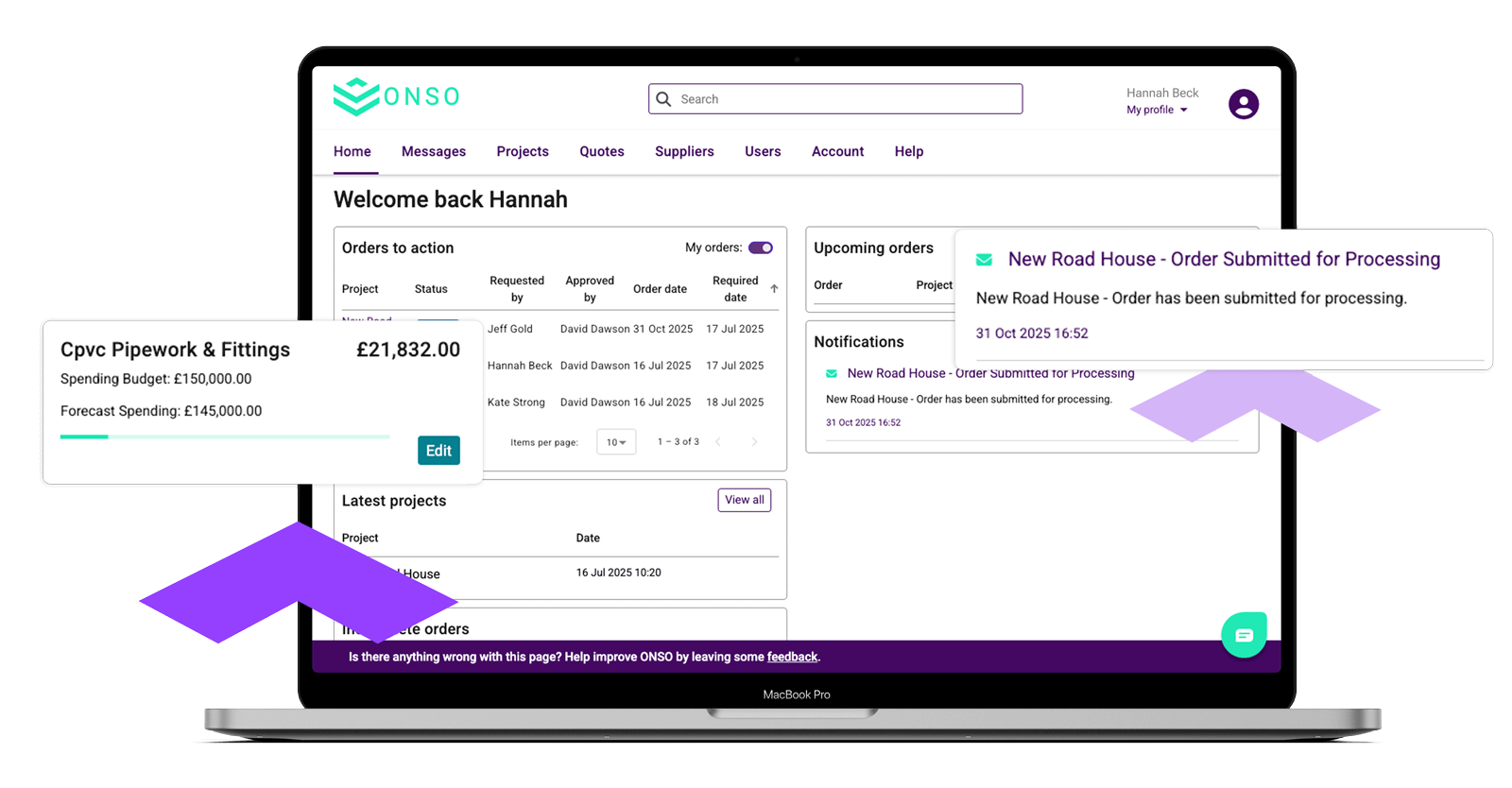Expand the My profile dropdown
This screenshot has width=1512, height=788.
[1157, 110]
